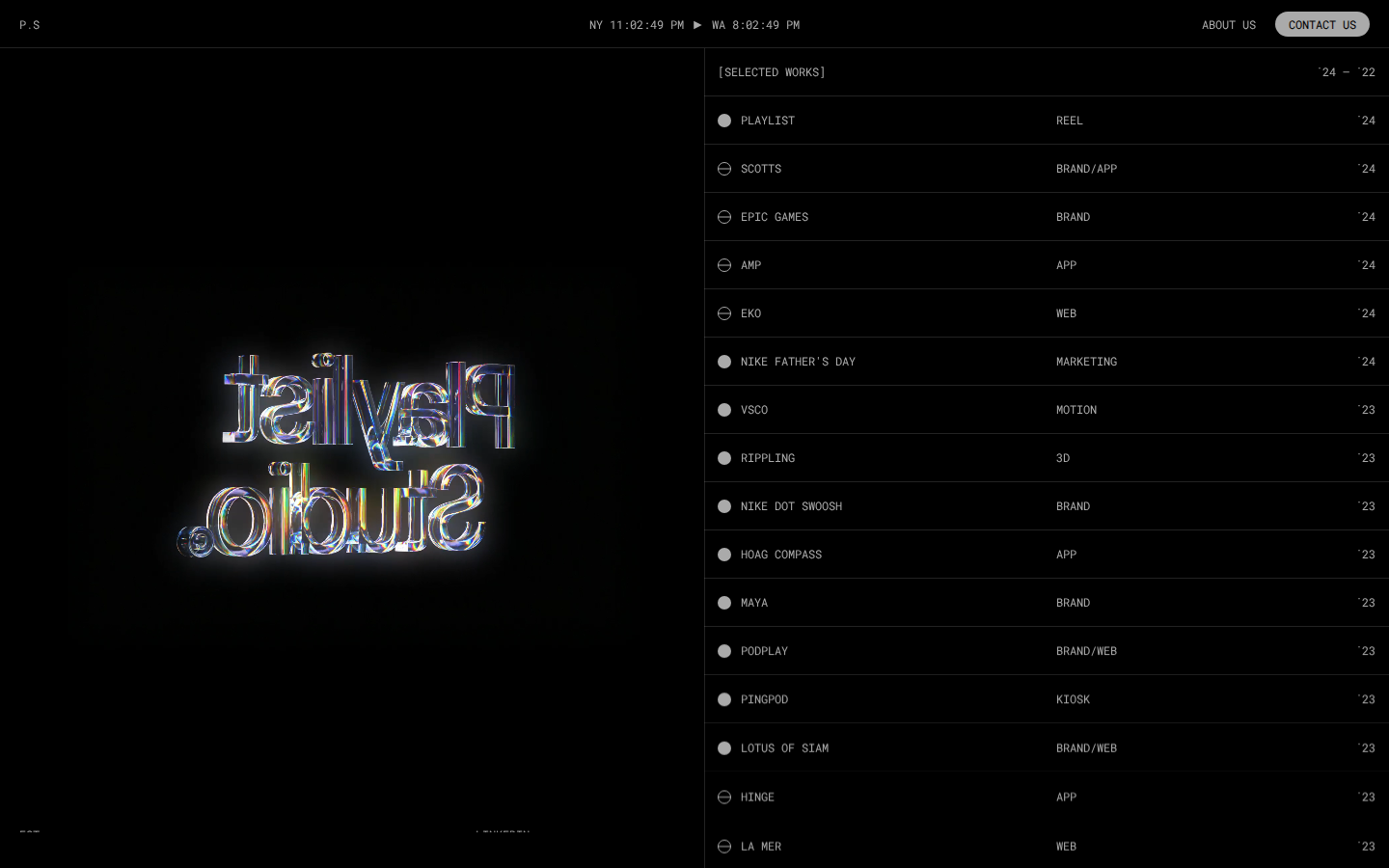Click the filled circle icon beside NIKE DOT SWOOSH
Screen dimensions: 1389x868
coord(724,506)
